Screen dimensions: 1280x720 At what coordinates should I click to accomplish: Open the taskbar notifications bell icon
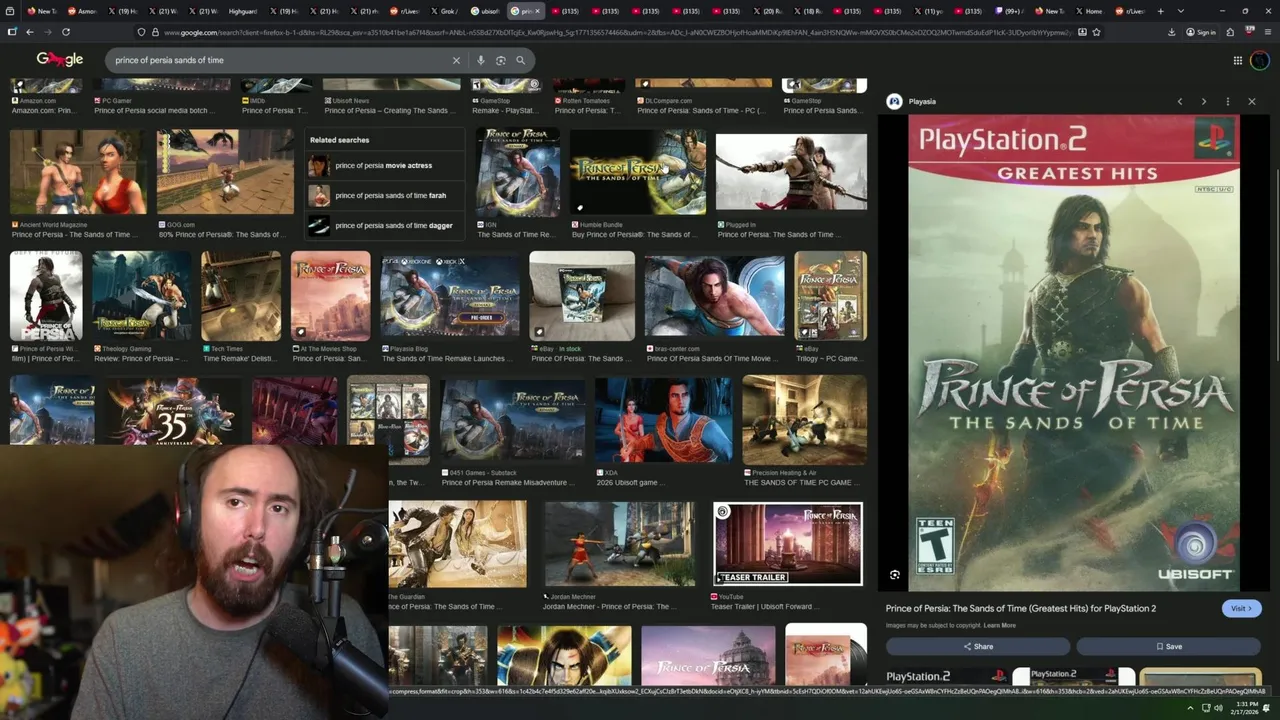click(1267, 708)
